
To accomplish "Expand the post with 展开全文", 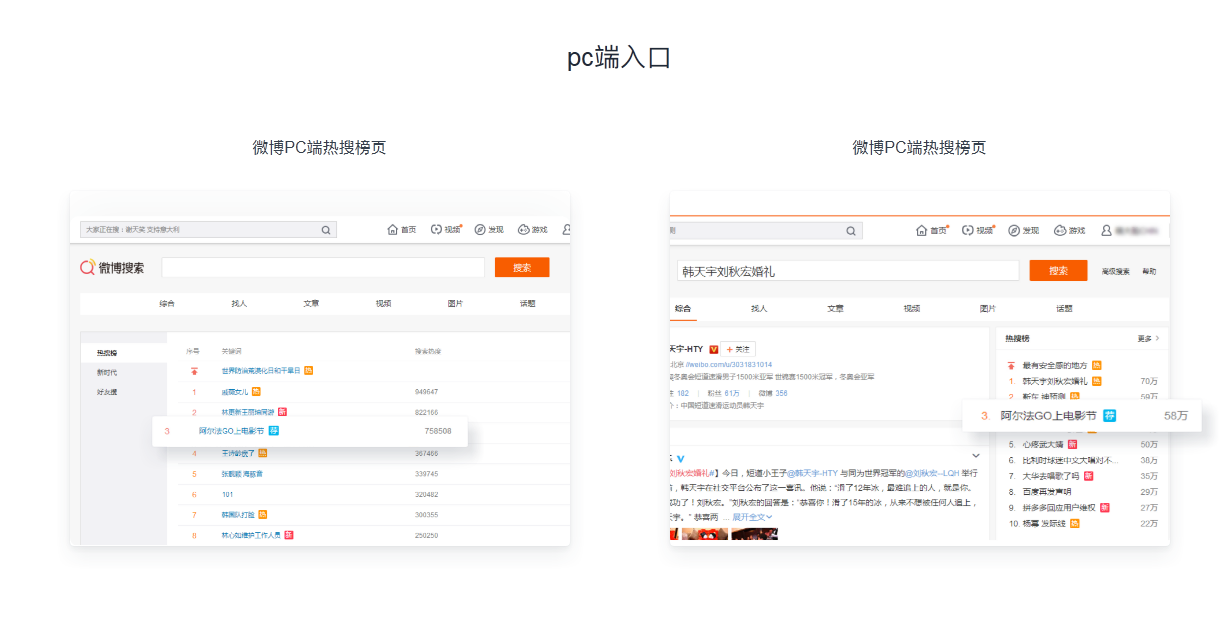I will click(x=752, y=517).
